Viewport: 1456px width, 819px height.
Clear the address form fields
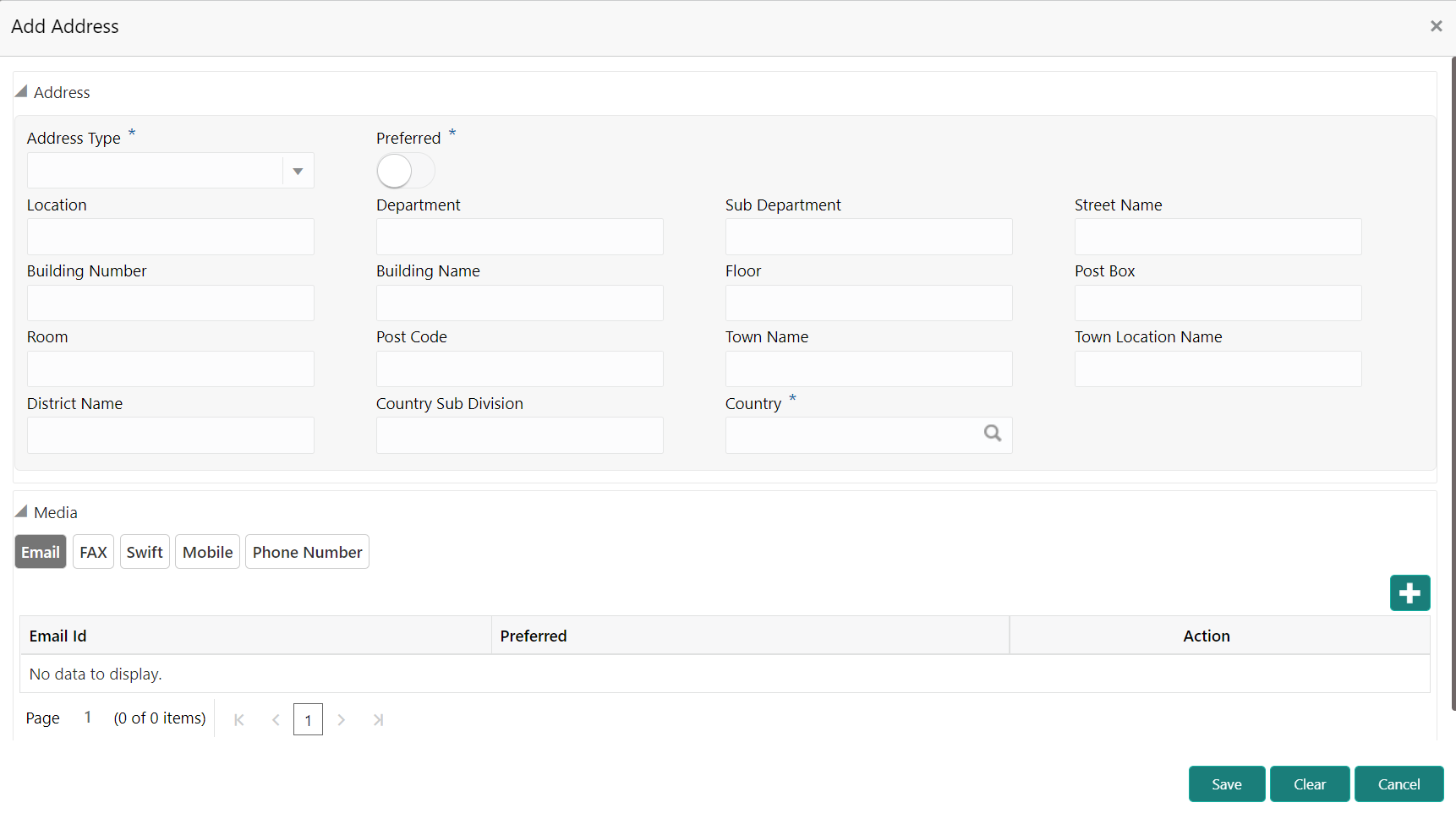[1309, 784]
